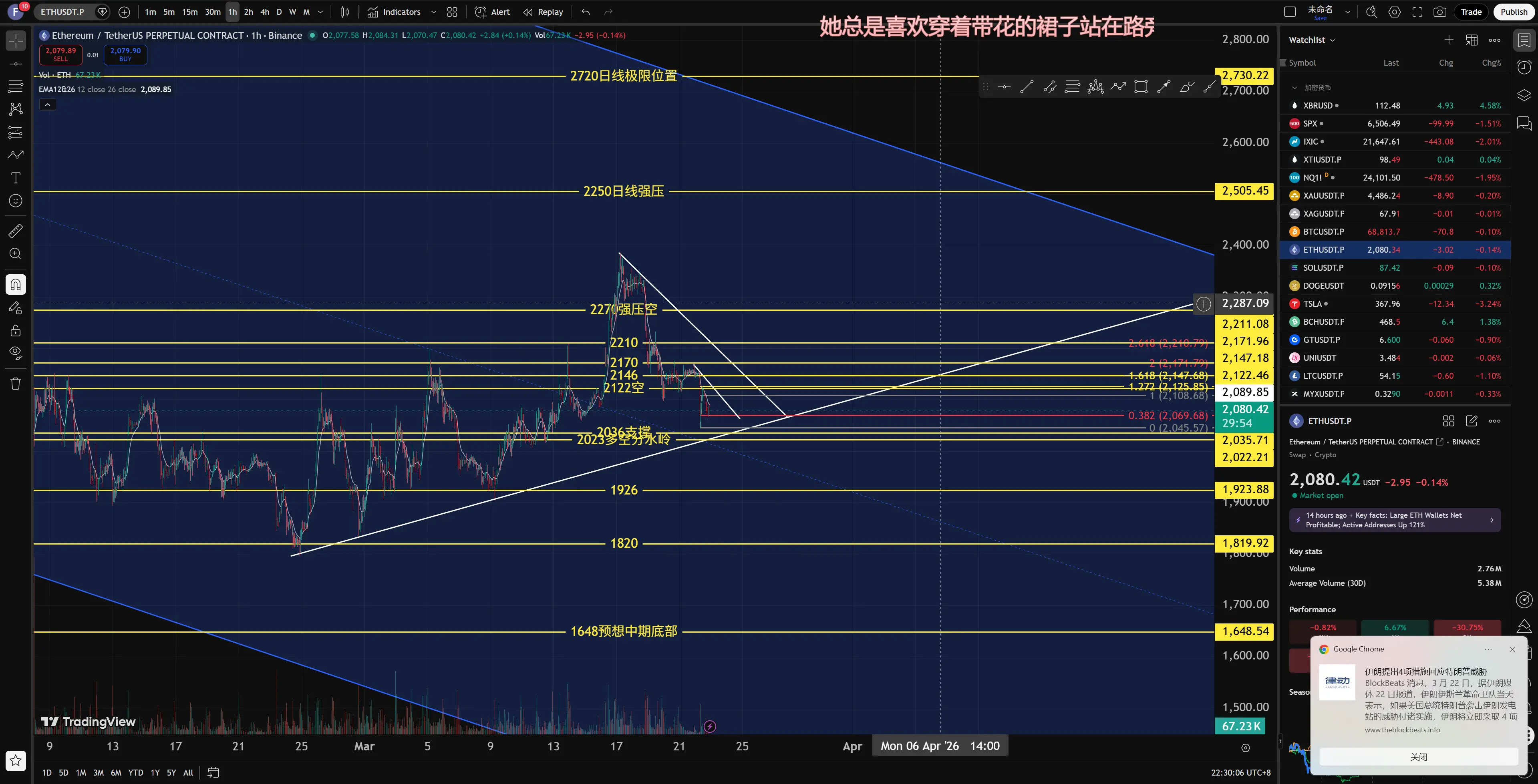Select the Text drawing tool

(x=16, y=178)
